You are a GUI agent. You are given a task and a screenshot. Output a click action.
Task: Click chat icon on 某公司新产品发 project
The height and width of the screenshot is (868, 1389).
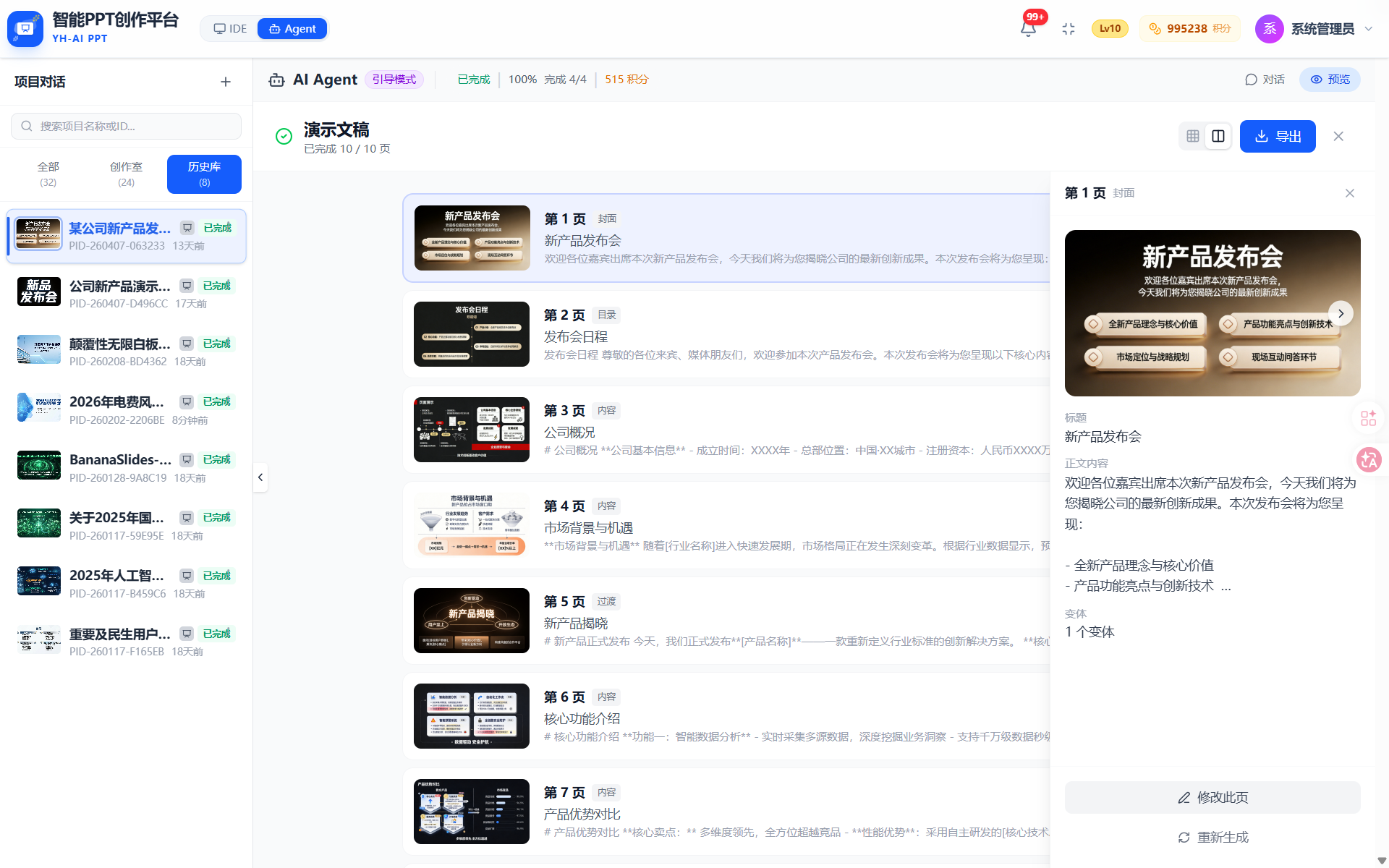pos(187,228)
